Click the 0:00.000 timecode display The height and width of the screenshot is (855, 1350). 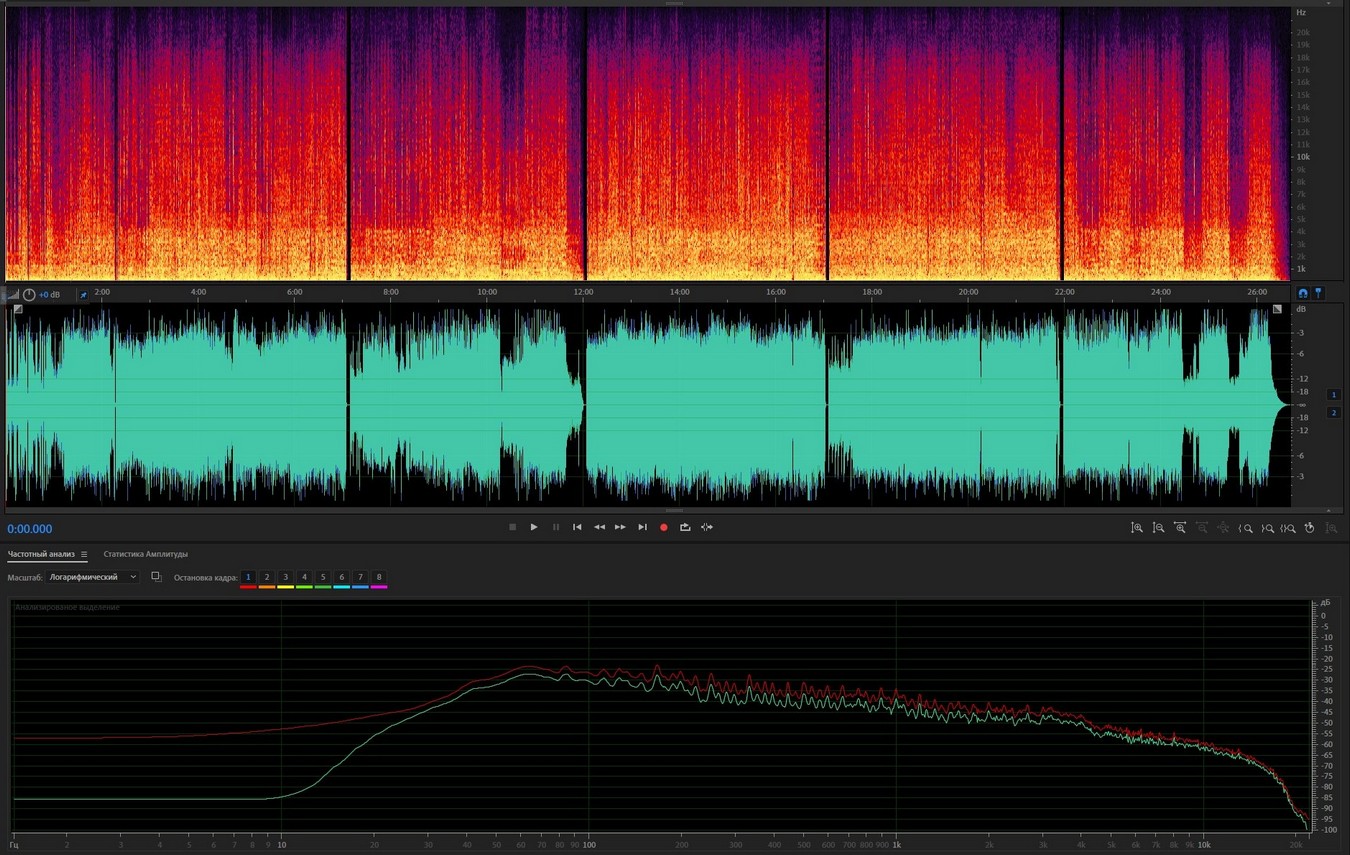point(30,529)
